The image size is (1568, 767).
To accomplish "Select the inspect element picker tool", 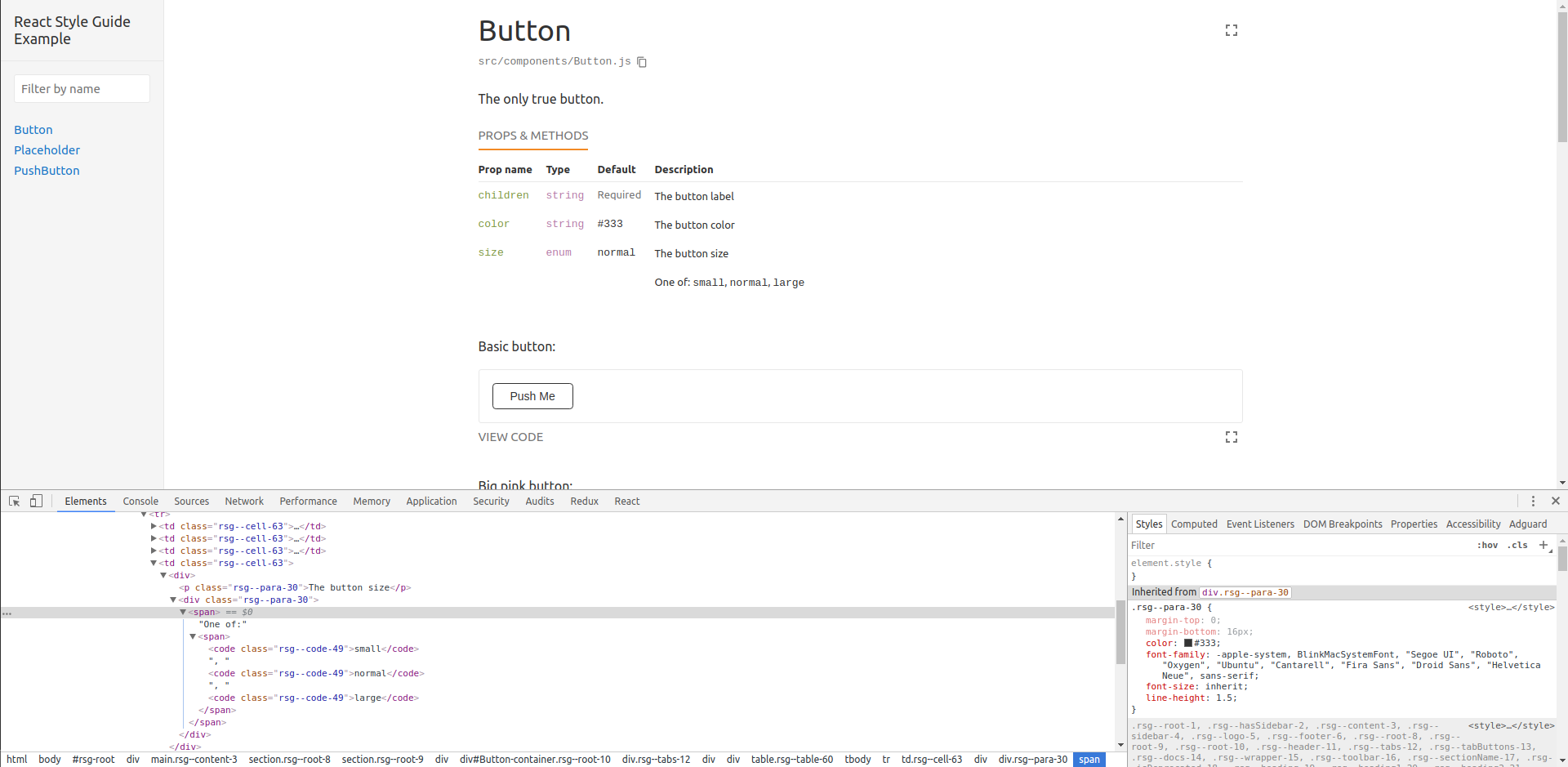I will 14,501.
